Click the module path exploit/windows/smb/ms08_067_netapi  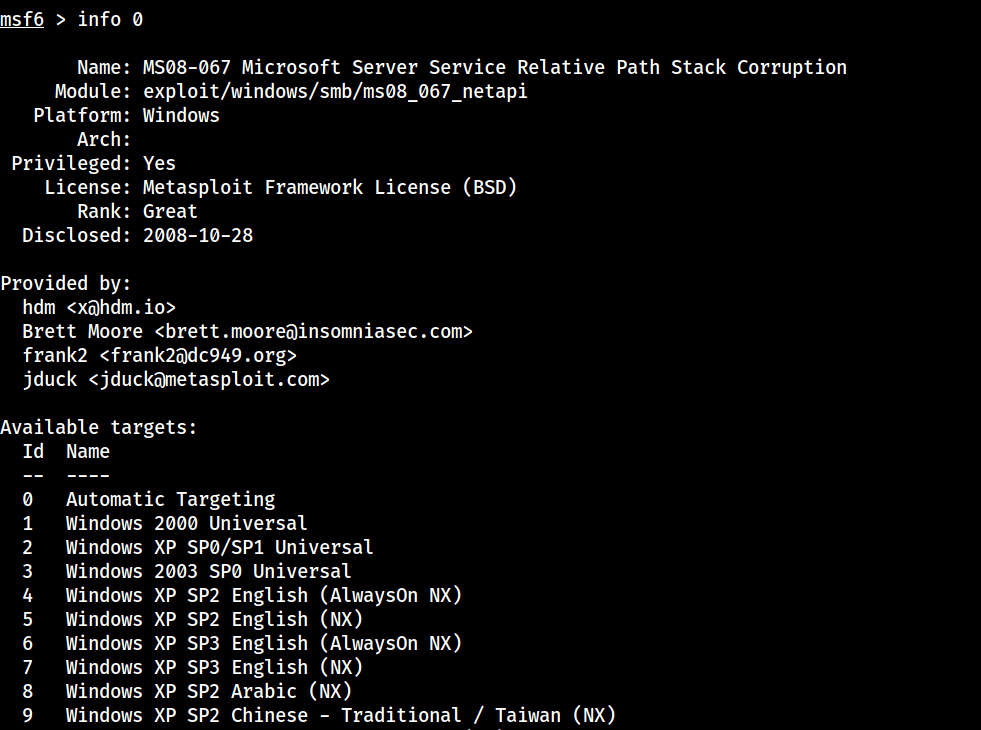335,91
